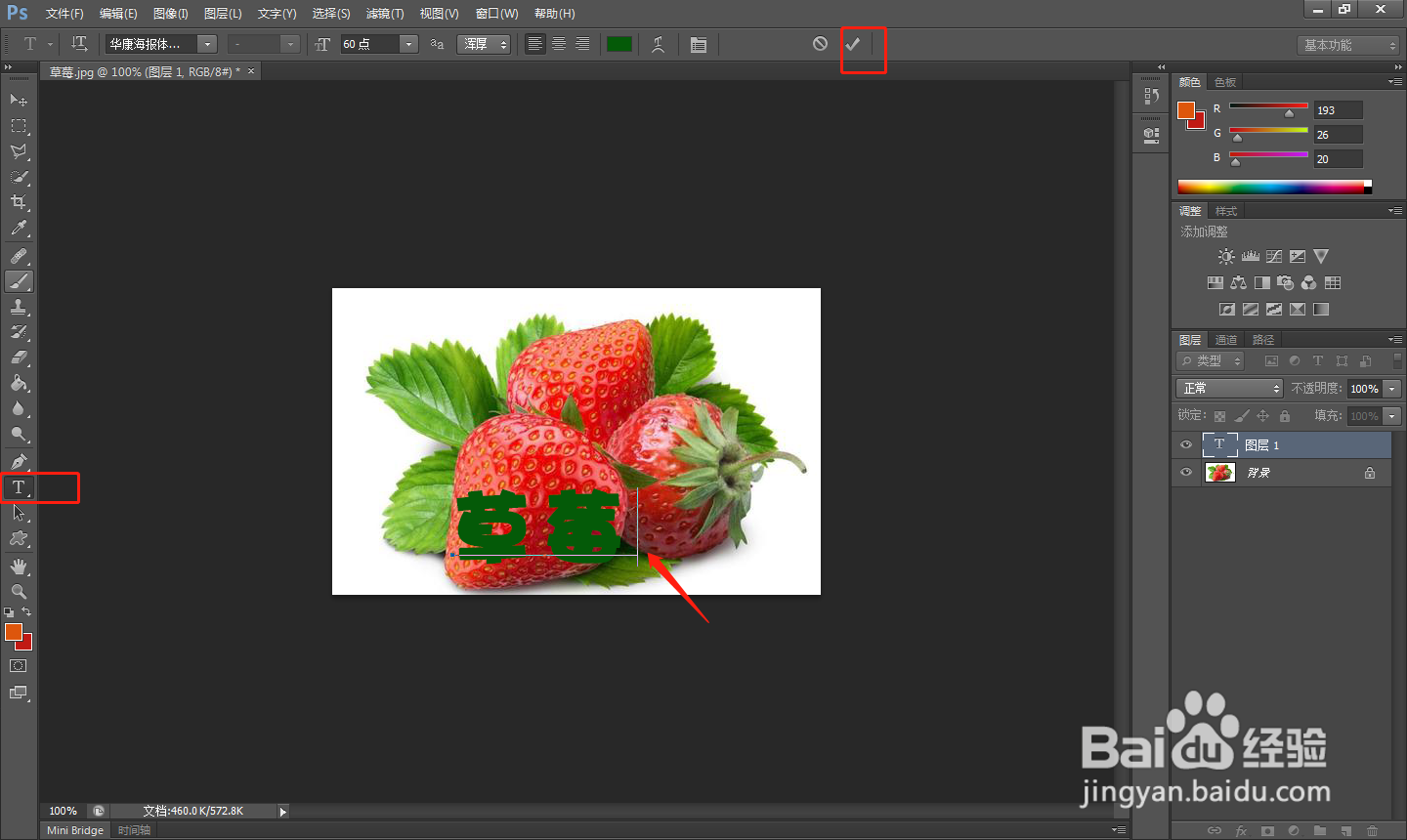Toggle lock all for layer
1407x840 pixels.
(x=1285, y=416)
